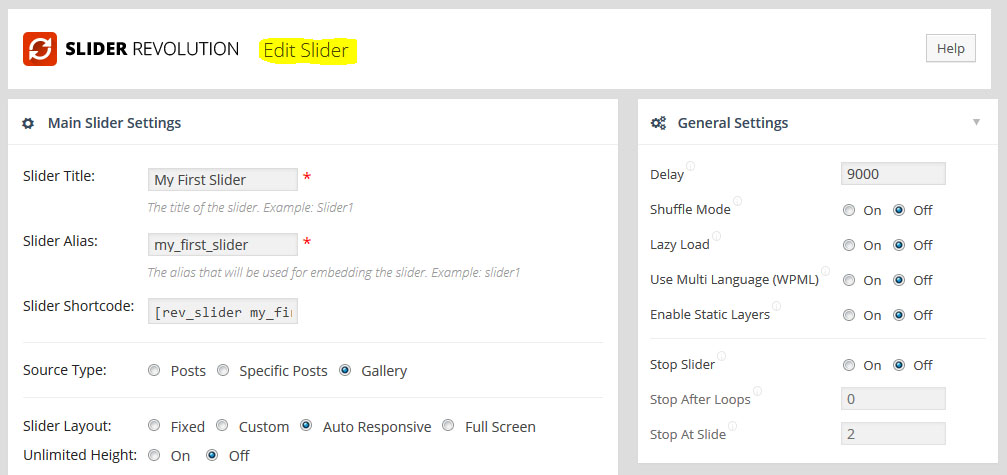The width and height of the screenshot is (1007, 475).
Task: Click the Main Slider Settings gear icon
Action: [28, 124]
